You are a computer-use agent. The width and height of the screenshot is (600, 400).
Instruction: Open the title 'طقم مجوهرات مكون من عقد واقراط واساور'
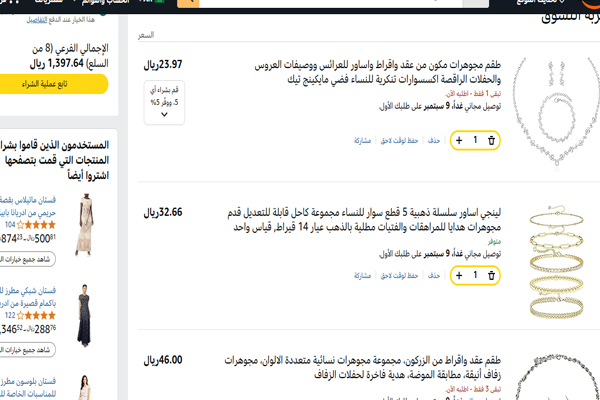[378, 72]
